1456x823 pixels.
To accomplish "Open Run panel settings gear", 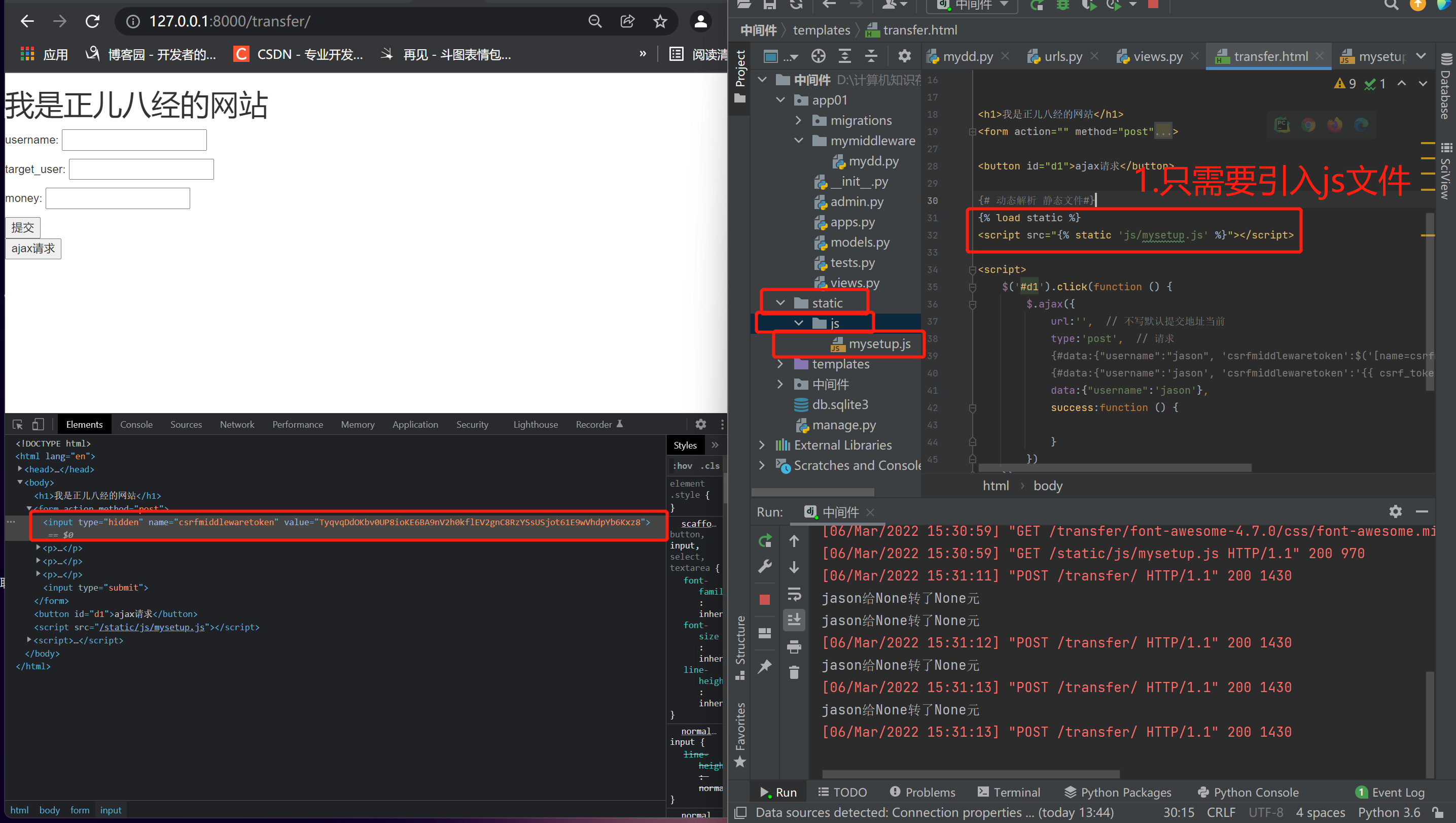I will point(1395,511).
